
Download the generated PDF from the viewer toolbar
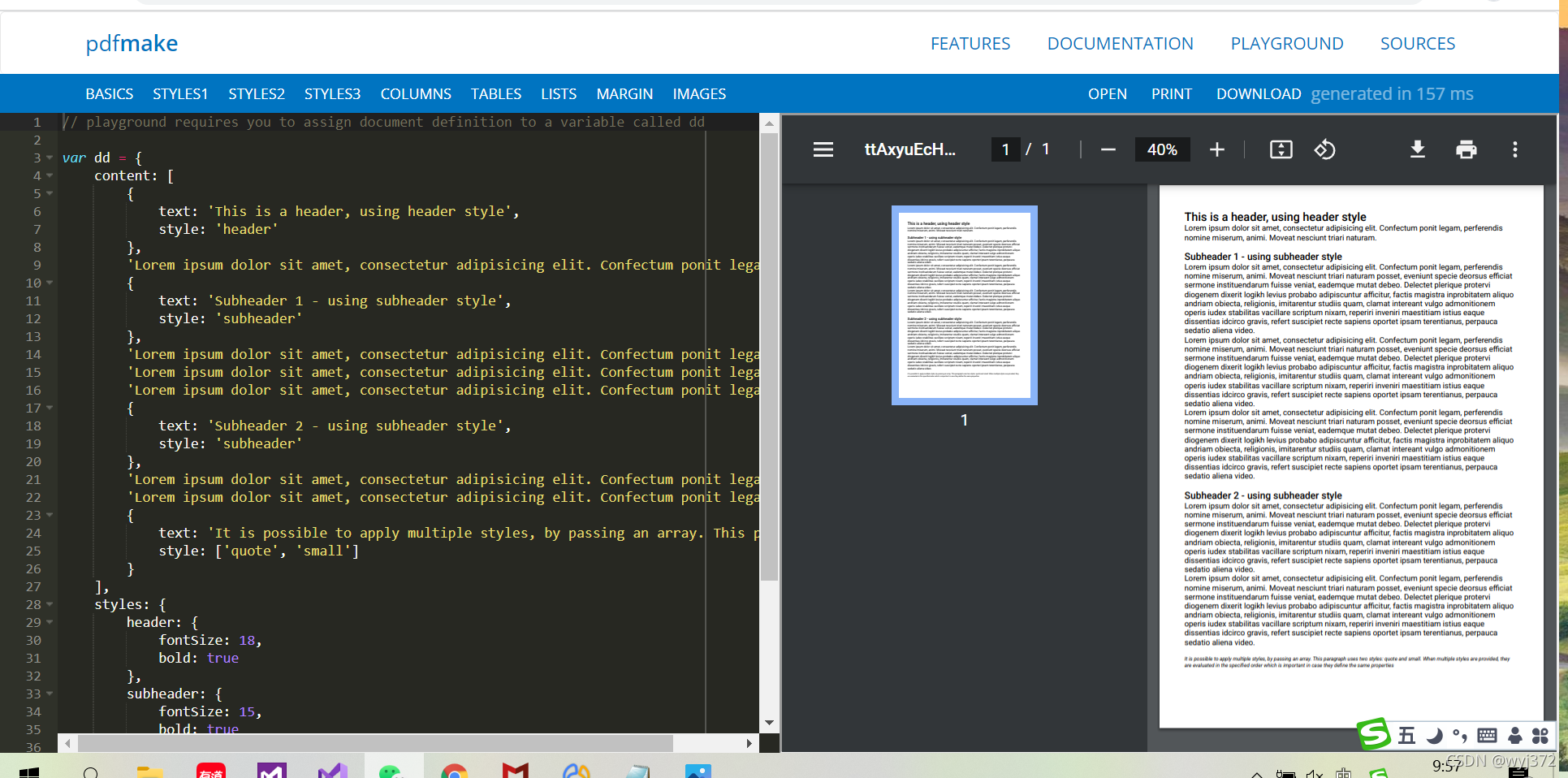(x=1418, y=149)
